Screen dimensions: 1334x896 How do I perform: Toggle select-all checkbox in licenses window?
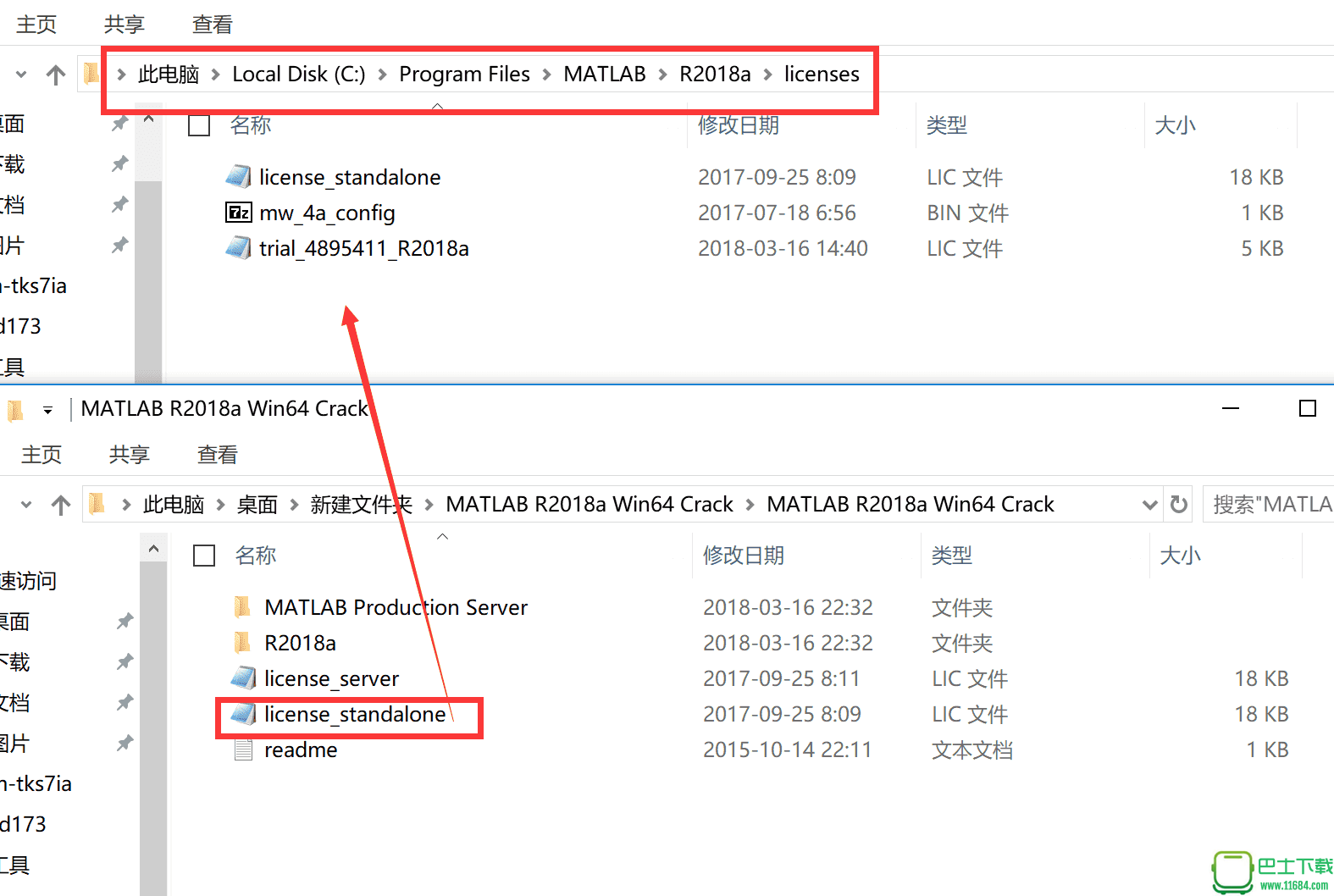199,125
